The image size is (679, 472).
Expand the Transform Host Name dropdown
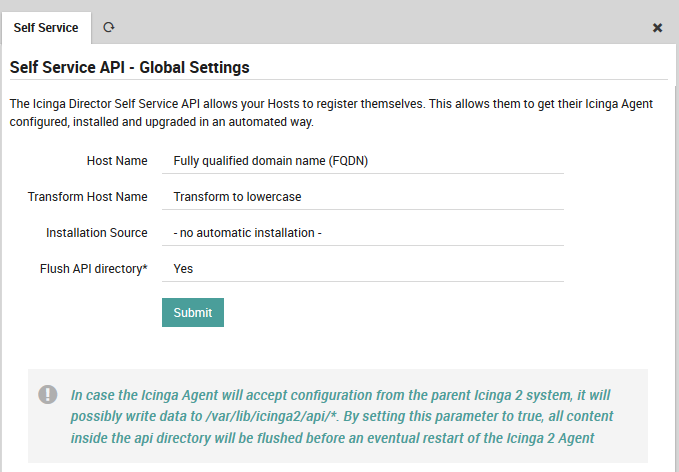362,197
